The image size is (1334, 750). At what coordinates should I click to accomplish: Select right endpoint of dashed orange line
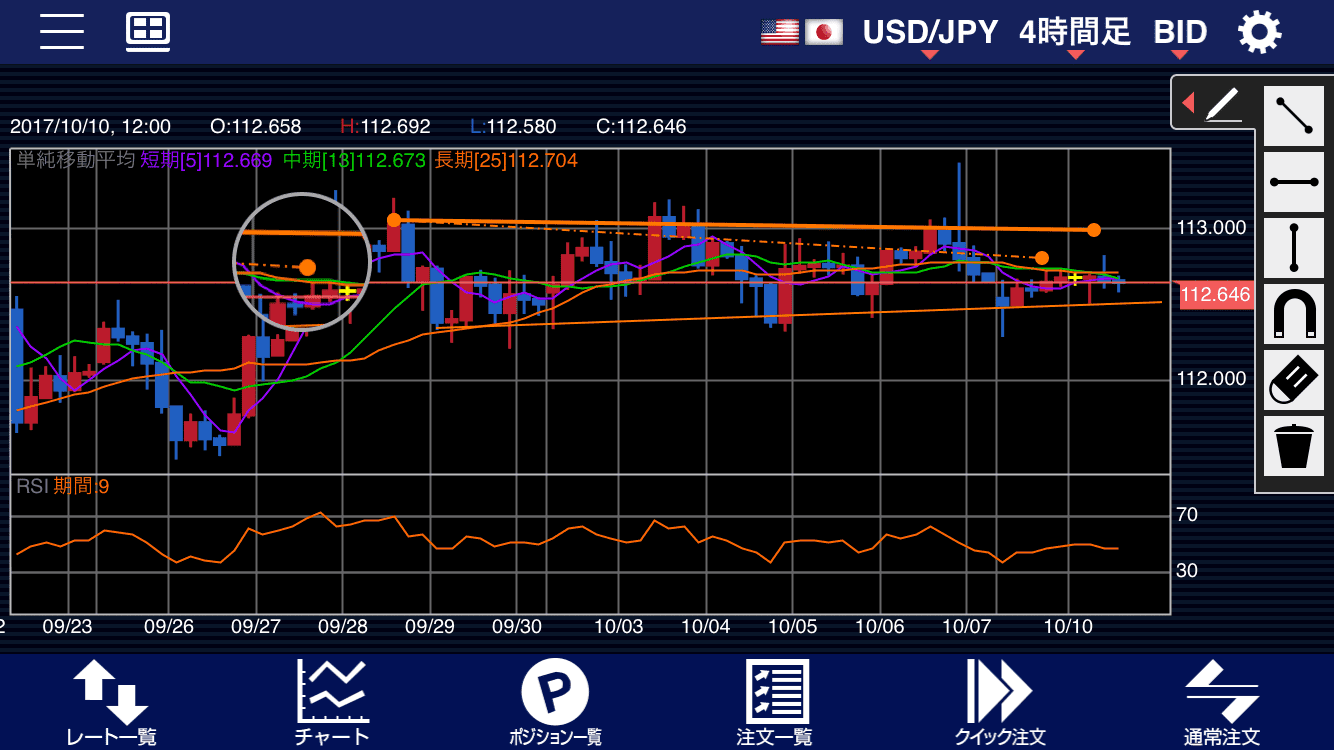1042,258
